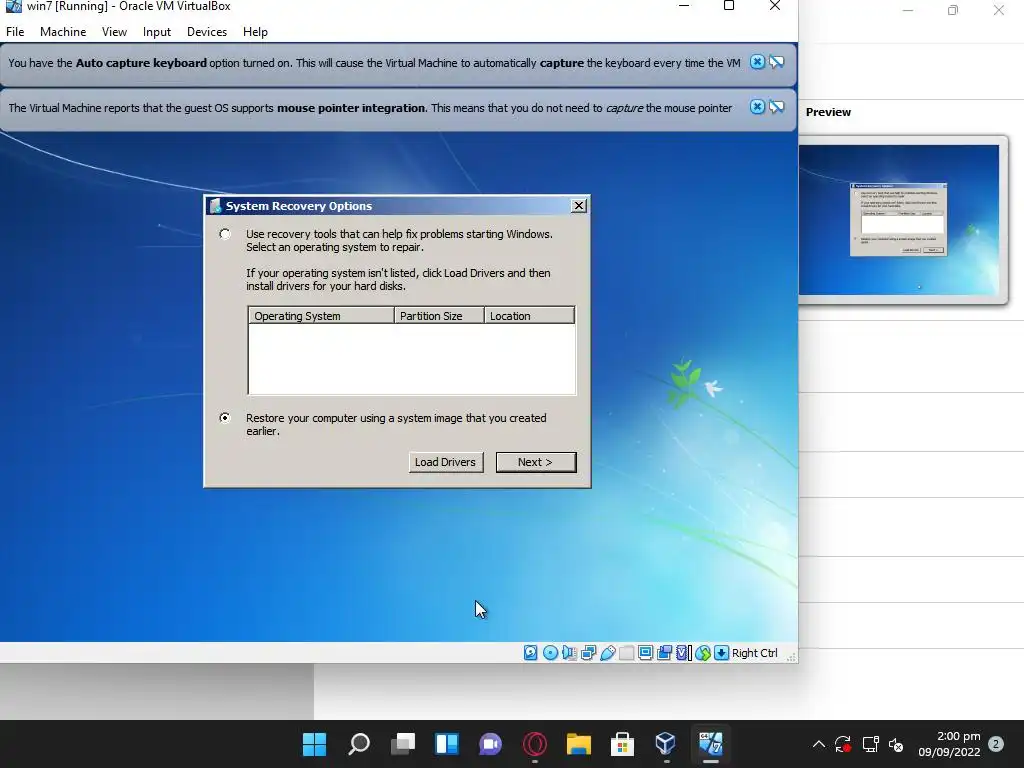Dismiss the mouse pointer integration notification
Viewport: 1024px width, 768px height.
757,106
